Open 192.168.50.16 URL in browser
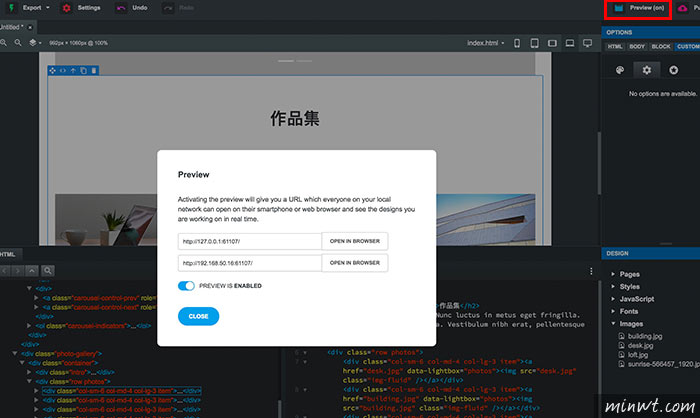 pyautogui.click(x=354, y=263)
